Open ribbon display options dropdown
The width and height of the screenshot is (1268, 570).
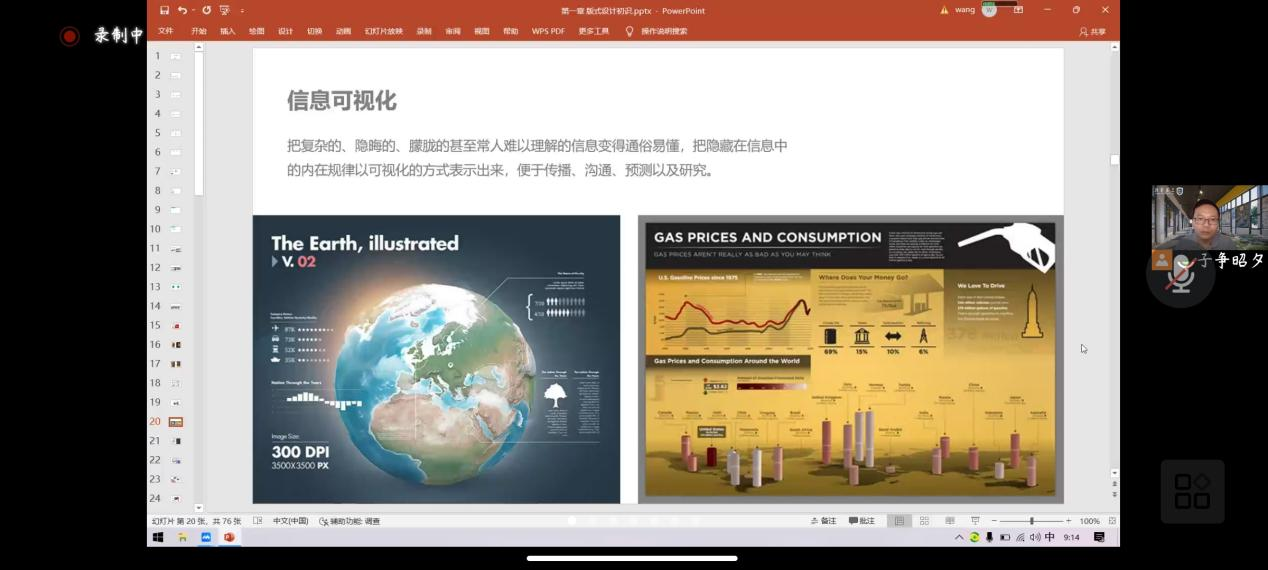coord(1018,10)
